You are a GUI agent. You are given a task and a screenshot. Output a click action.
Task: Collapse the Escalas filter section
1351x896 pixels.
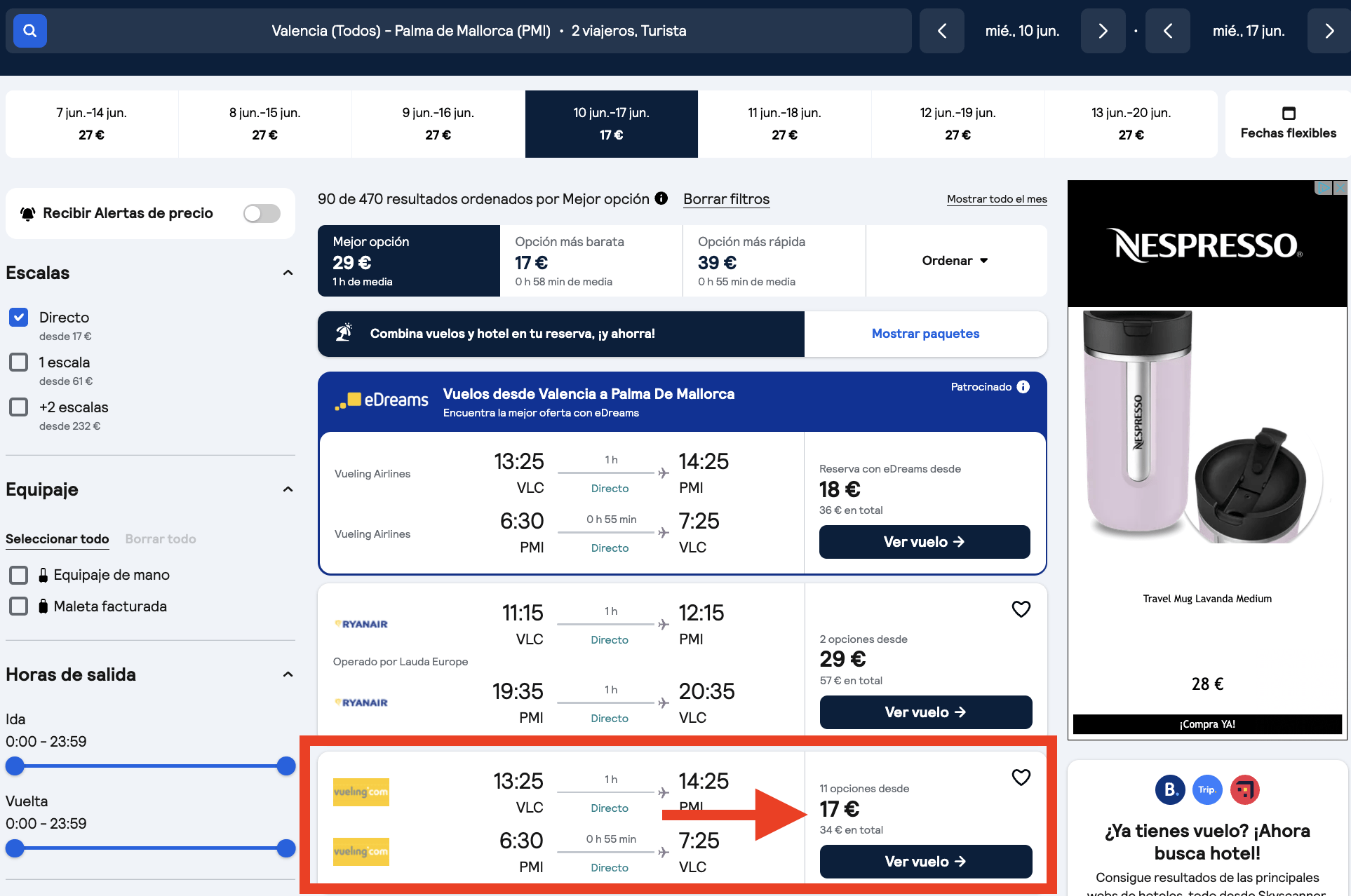(x=288, y=273)
